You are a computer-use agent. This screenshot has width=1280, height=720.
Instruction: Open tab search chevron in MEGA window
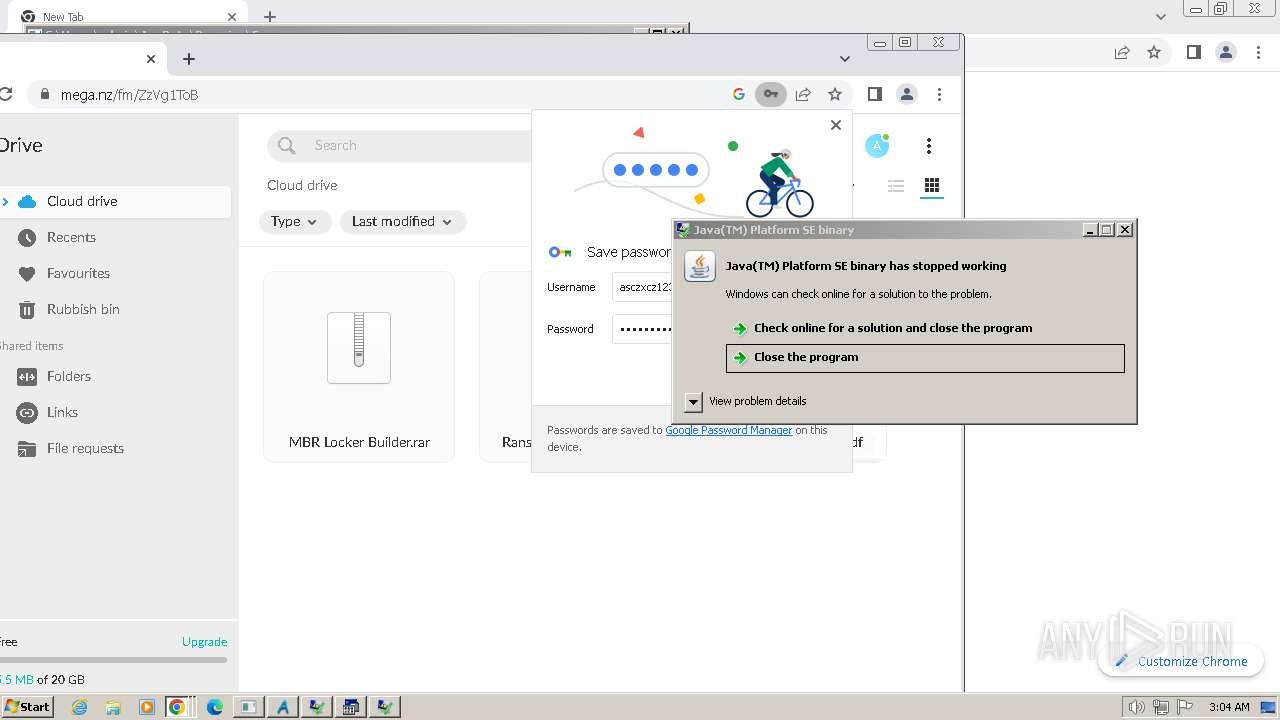[x=845, y=59]
